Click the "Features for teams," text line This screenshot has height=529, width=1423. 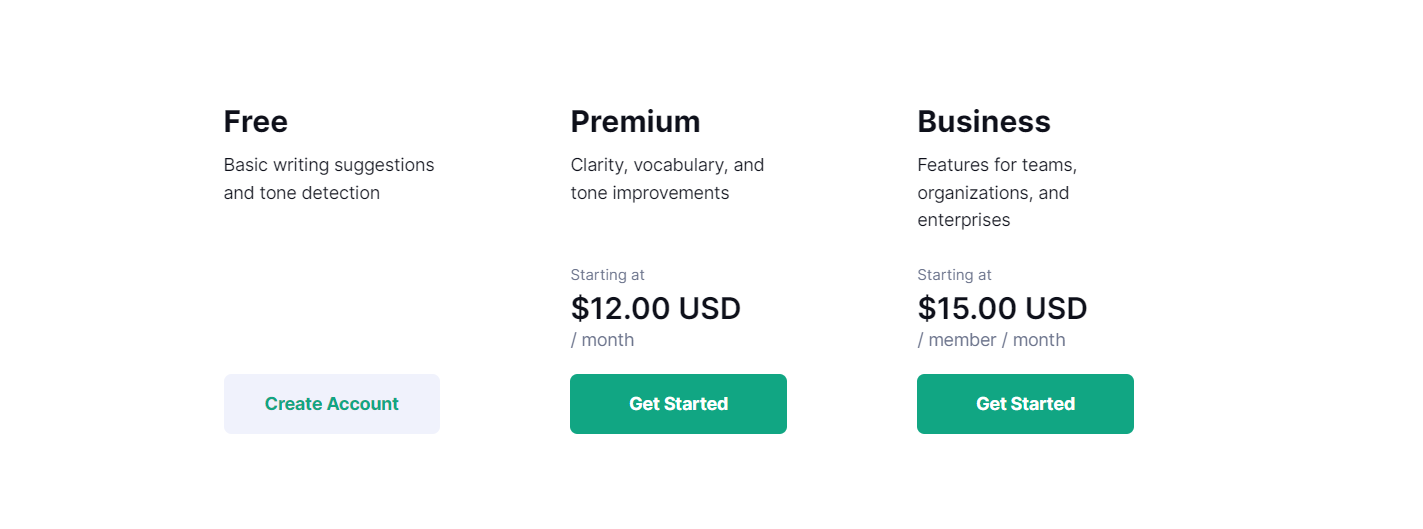997,165
